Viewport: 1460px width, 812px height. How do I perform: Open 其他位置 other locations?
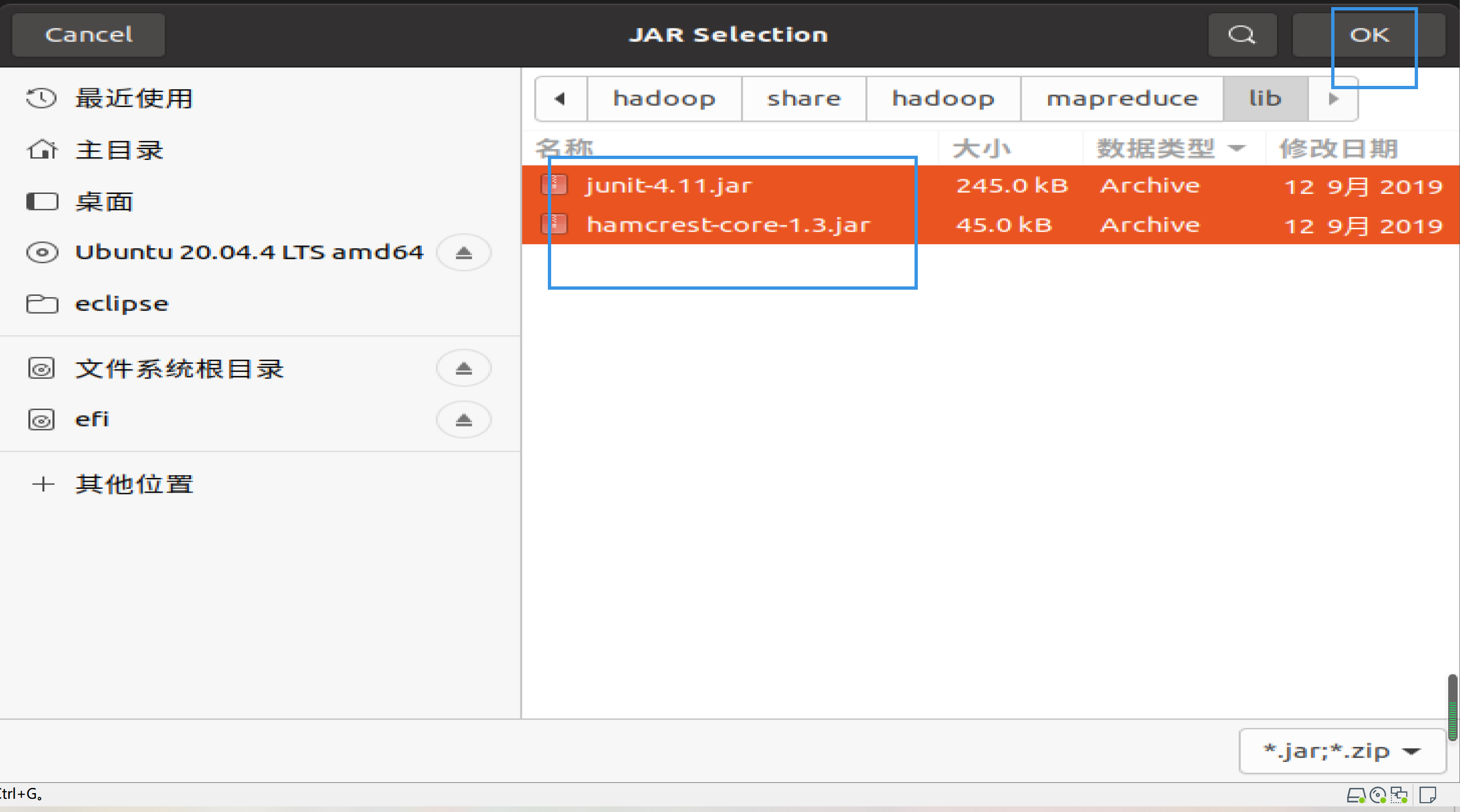(x=134, y=485)
